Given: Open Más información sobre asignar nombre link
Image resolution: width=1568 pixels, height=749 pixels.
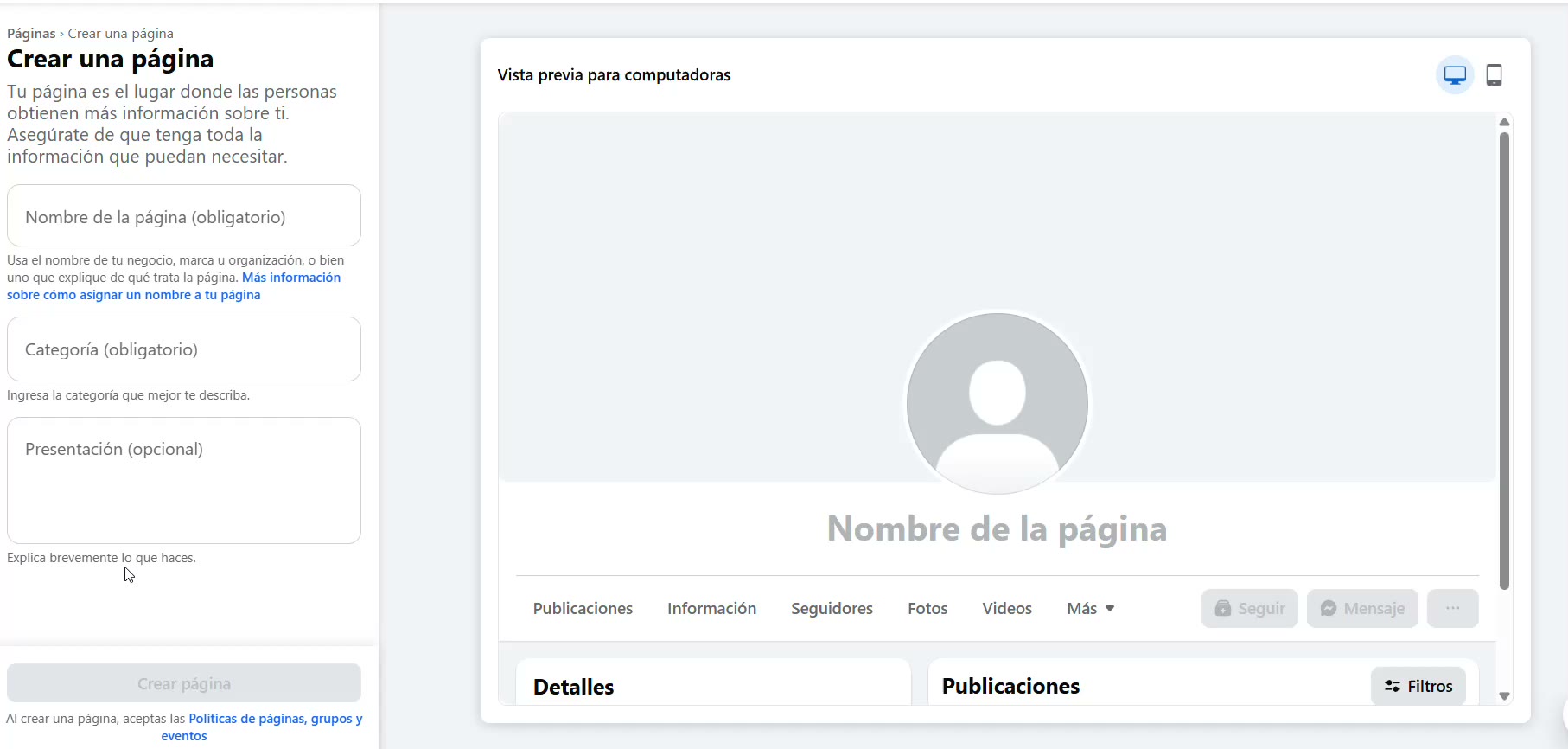Looking at the screenshot, I should coord(174,286).
